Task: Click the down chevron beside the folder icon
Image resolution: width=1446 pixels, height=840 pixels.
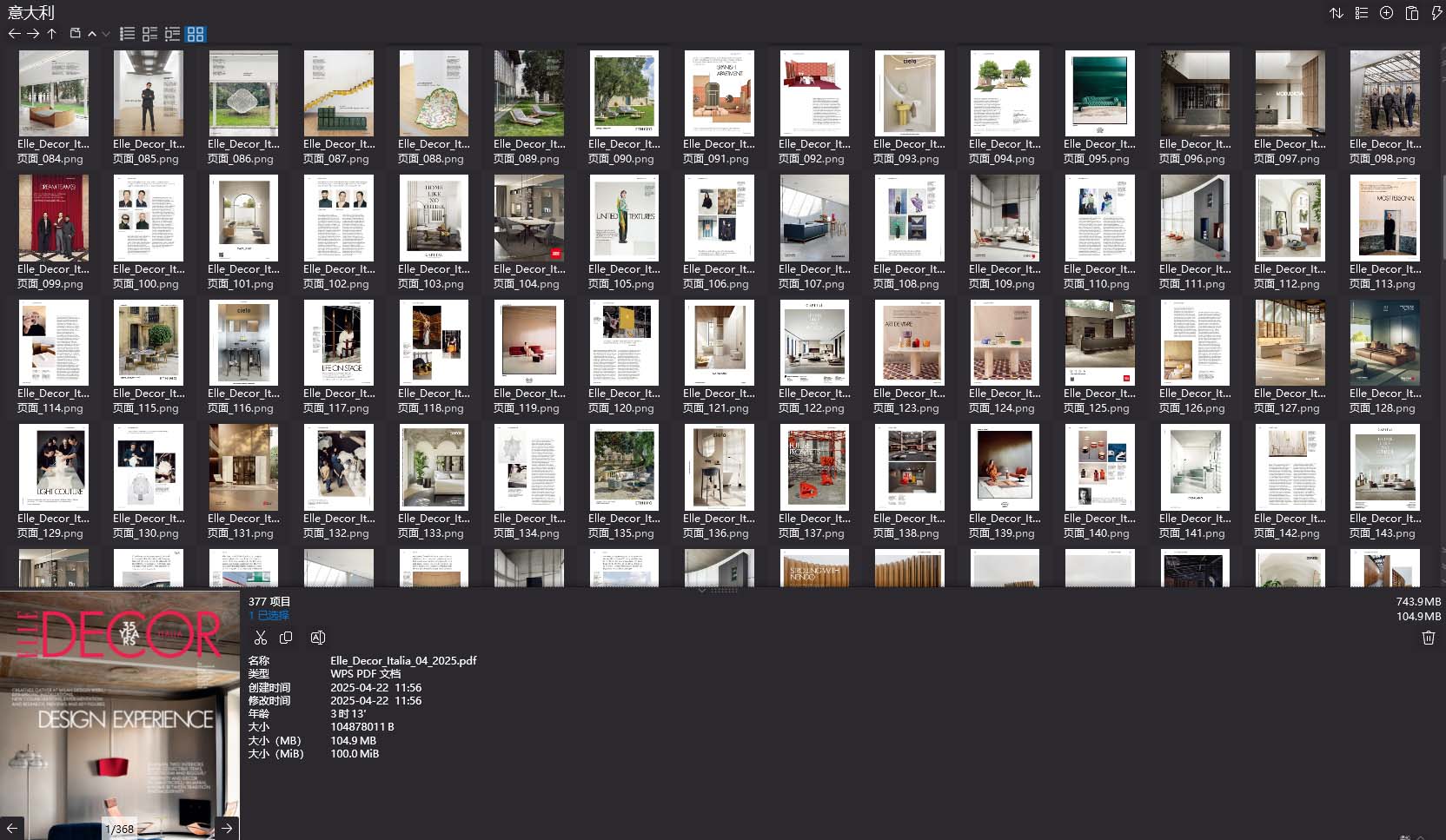Action: point(106,34)
